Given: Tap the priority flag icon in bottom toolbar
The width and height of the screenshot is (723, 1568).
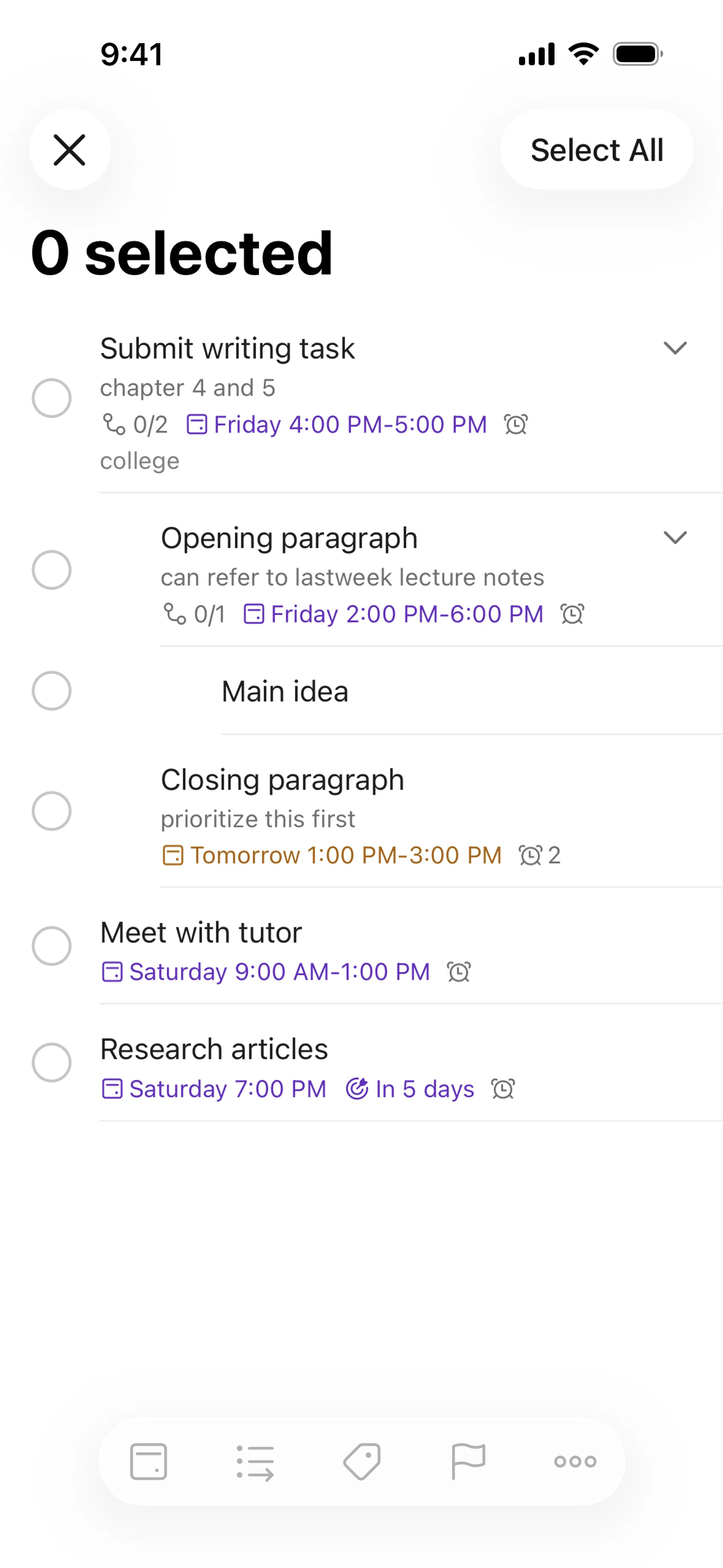Looking at the screenshot, I should coord(468,1461).
